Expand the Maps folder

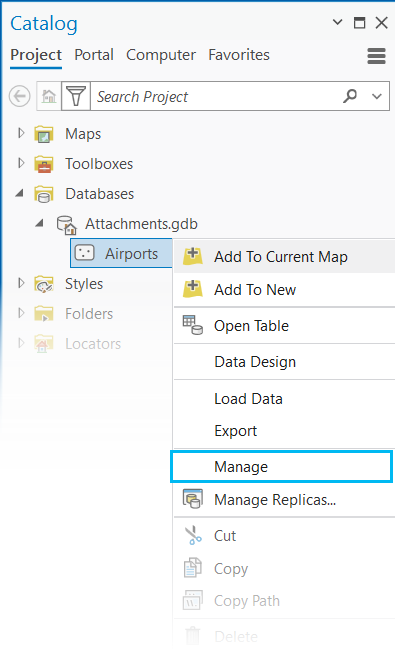pos(21,133)
